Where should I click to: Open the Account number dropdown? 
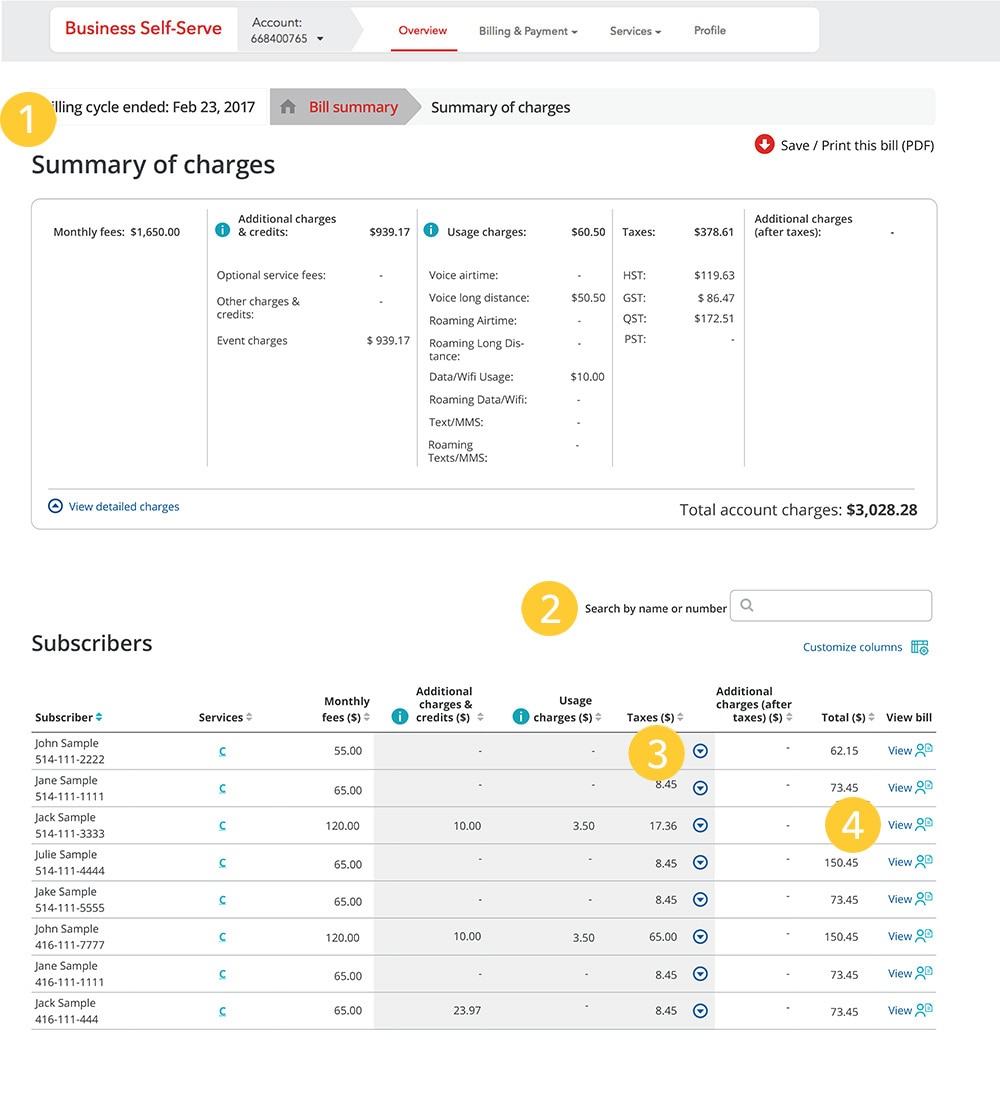click(320, 39)
